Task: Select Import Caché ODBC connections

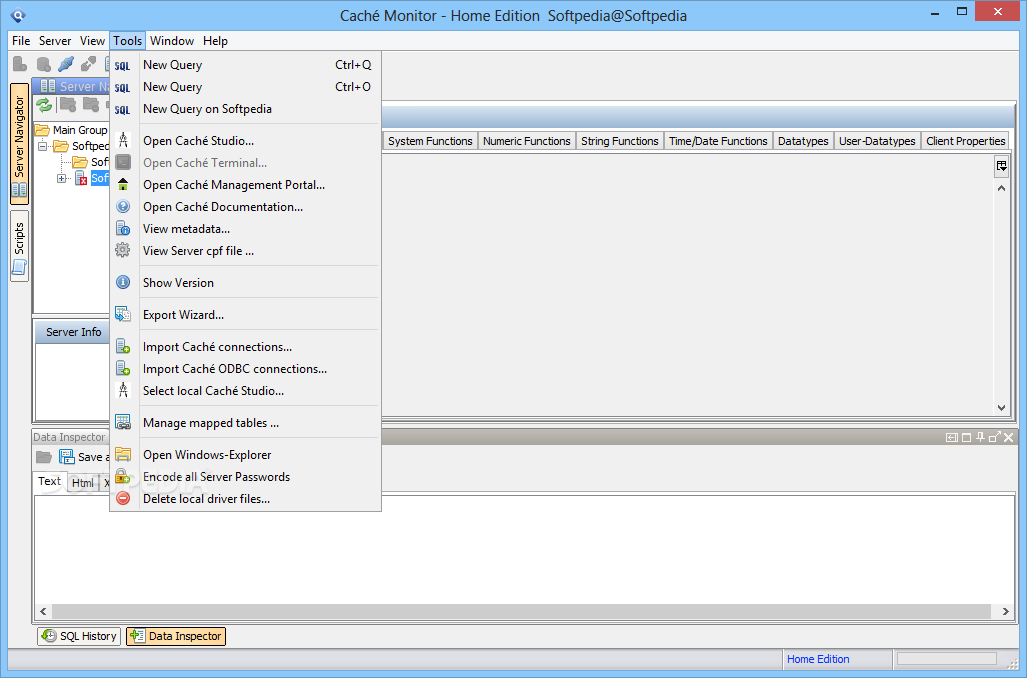Action: (x=245, y=369)
